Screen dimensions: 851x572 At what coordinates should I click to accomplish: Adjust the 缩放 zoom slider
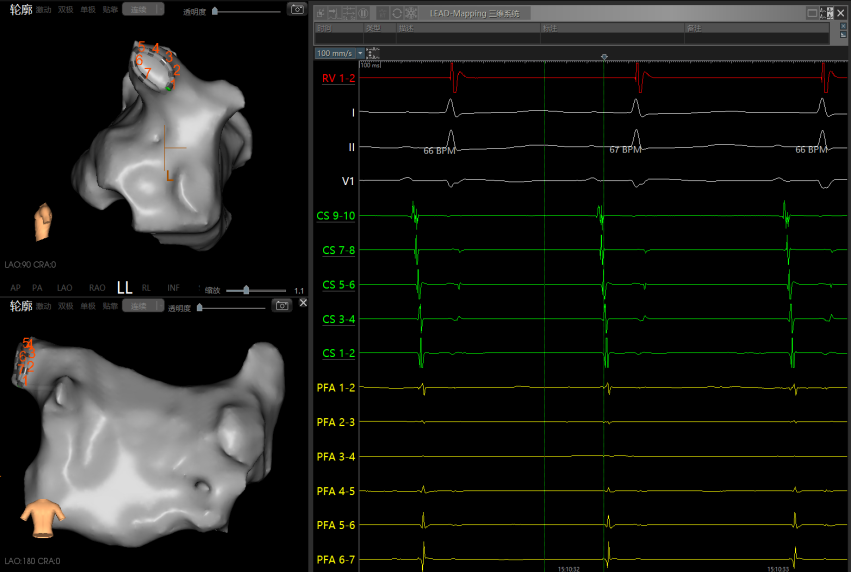(x=247, y=290)
